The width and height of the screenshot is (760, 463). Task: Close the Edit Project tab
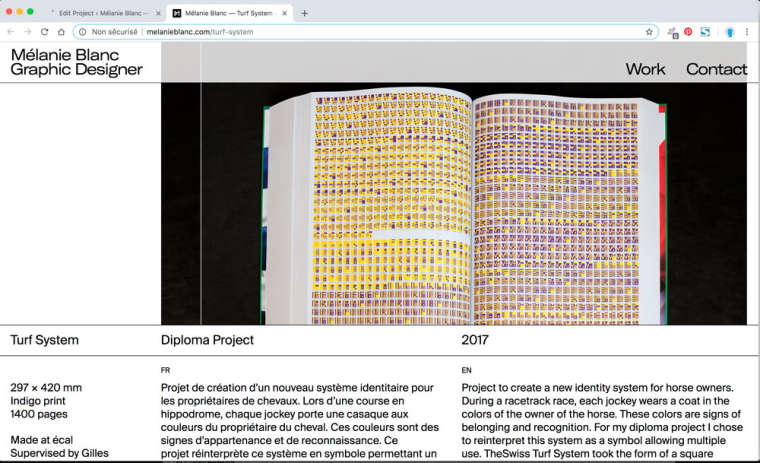pyautogui.click(x=158, y=13)
